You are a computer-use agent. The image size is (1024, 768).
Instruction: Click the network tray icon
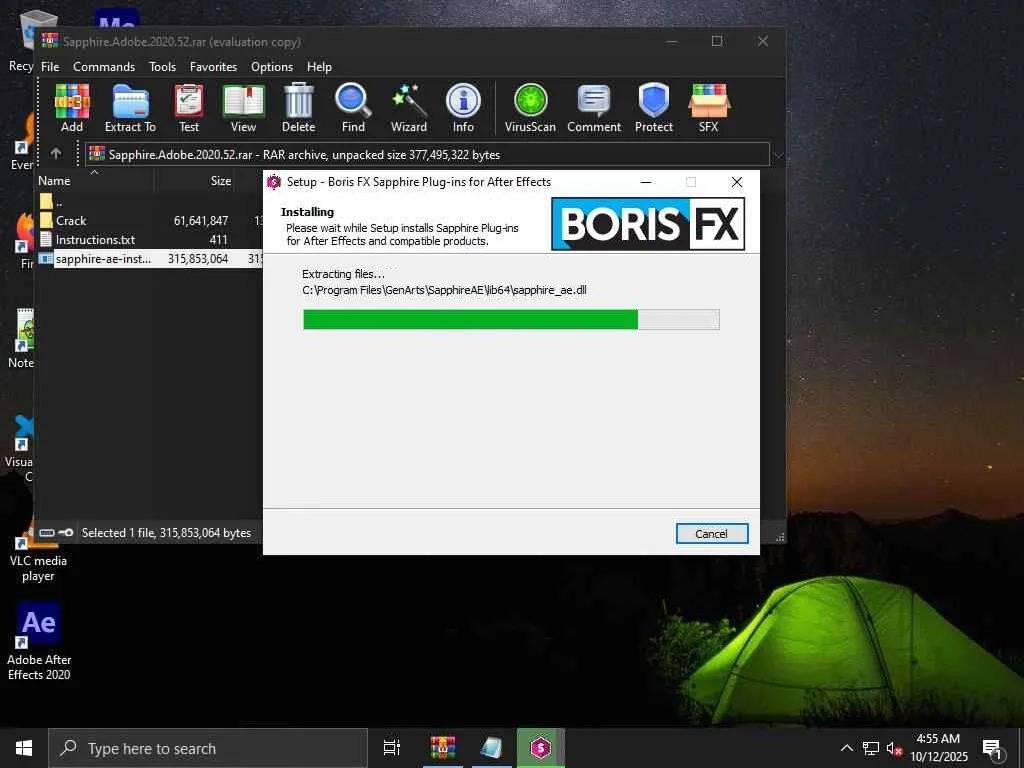tap(870, 748)
